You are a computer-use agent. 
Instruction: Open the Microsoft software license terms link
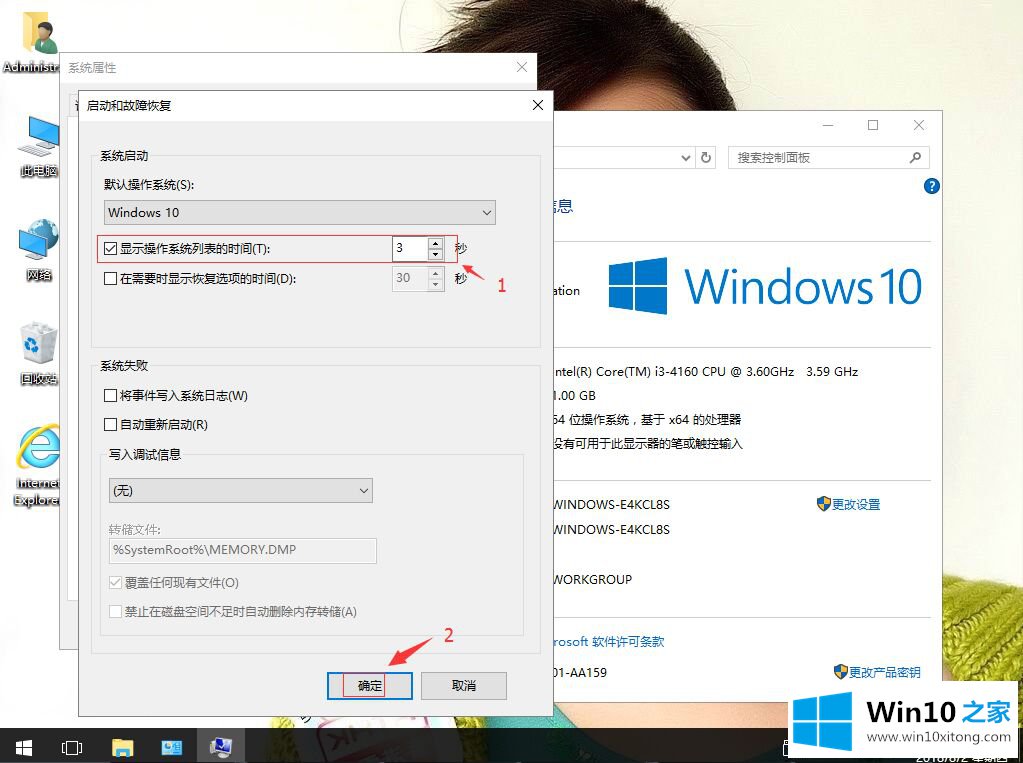609,642
